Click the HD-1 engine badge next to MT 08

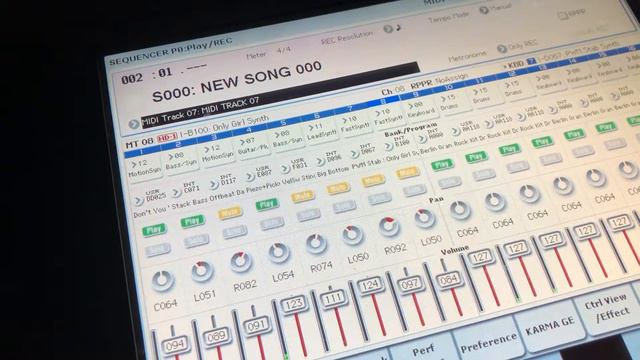point(167,137)
